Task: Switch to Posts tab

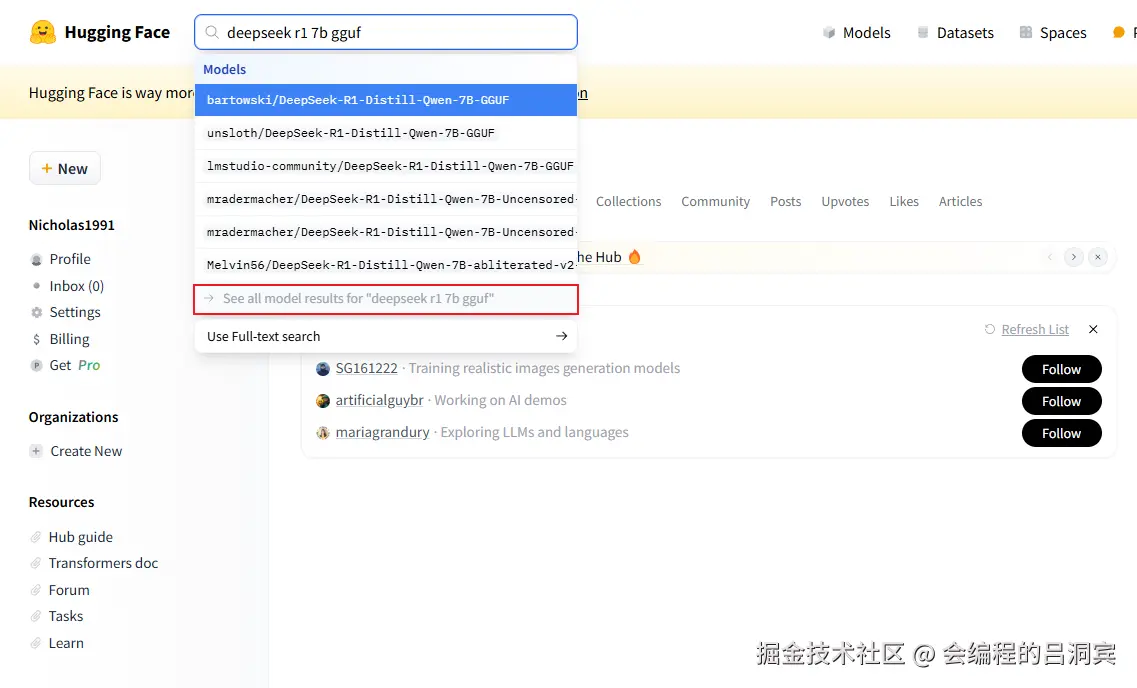Action: coord(785,202)
